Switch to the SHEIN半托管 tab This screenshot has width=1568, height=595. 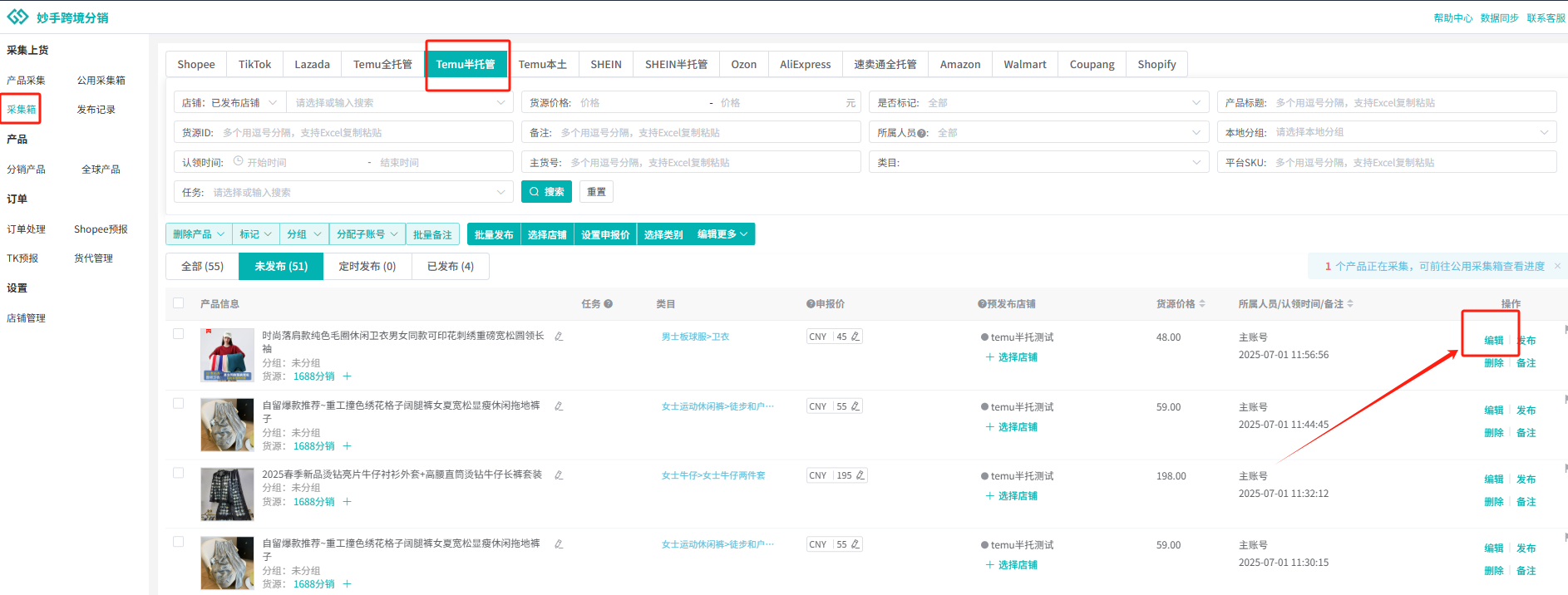pos(677,64)
